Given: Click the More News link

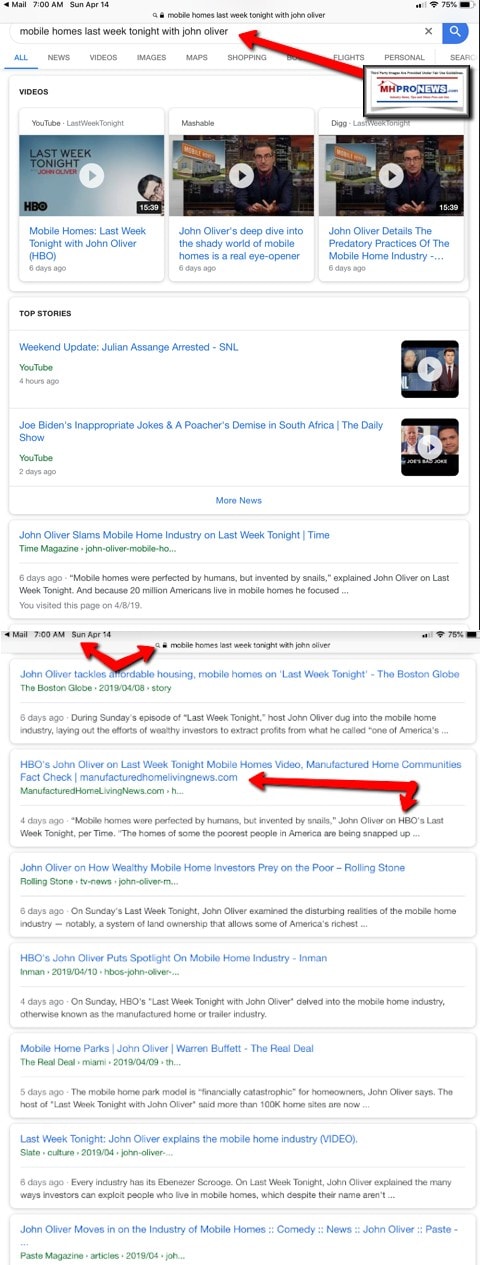Looking at the screenshot, I should 239,500.
